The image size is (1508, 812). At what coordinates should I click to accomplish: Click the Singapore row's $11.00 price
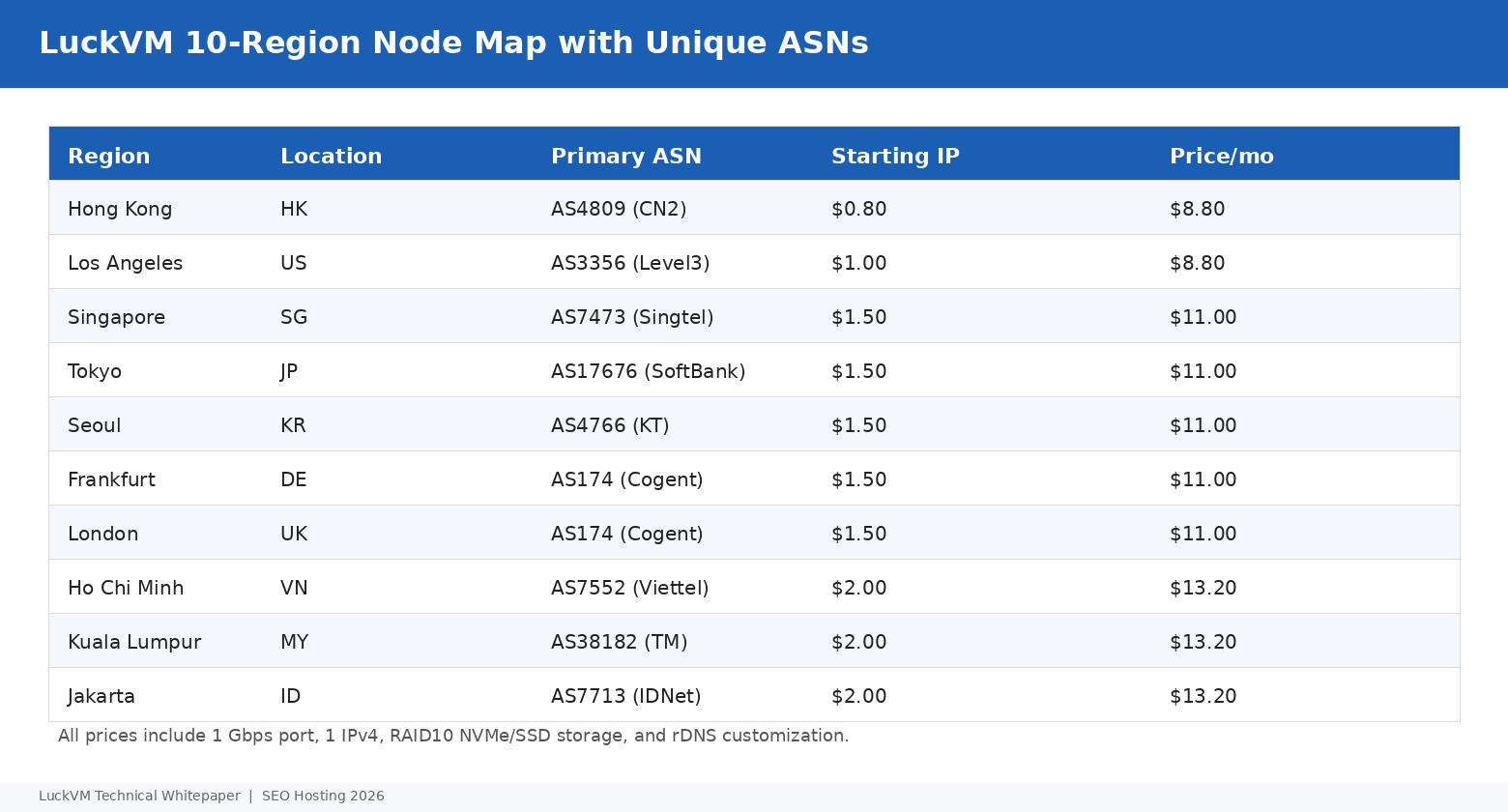(x=1203, y=317)
